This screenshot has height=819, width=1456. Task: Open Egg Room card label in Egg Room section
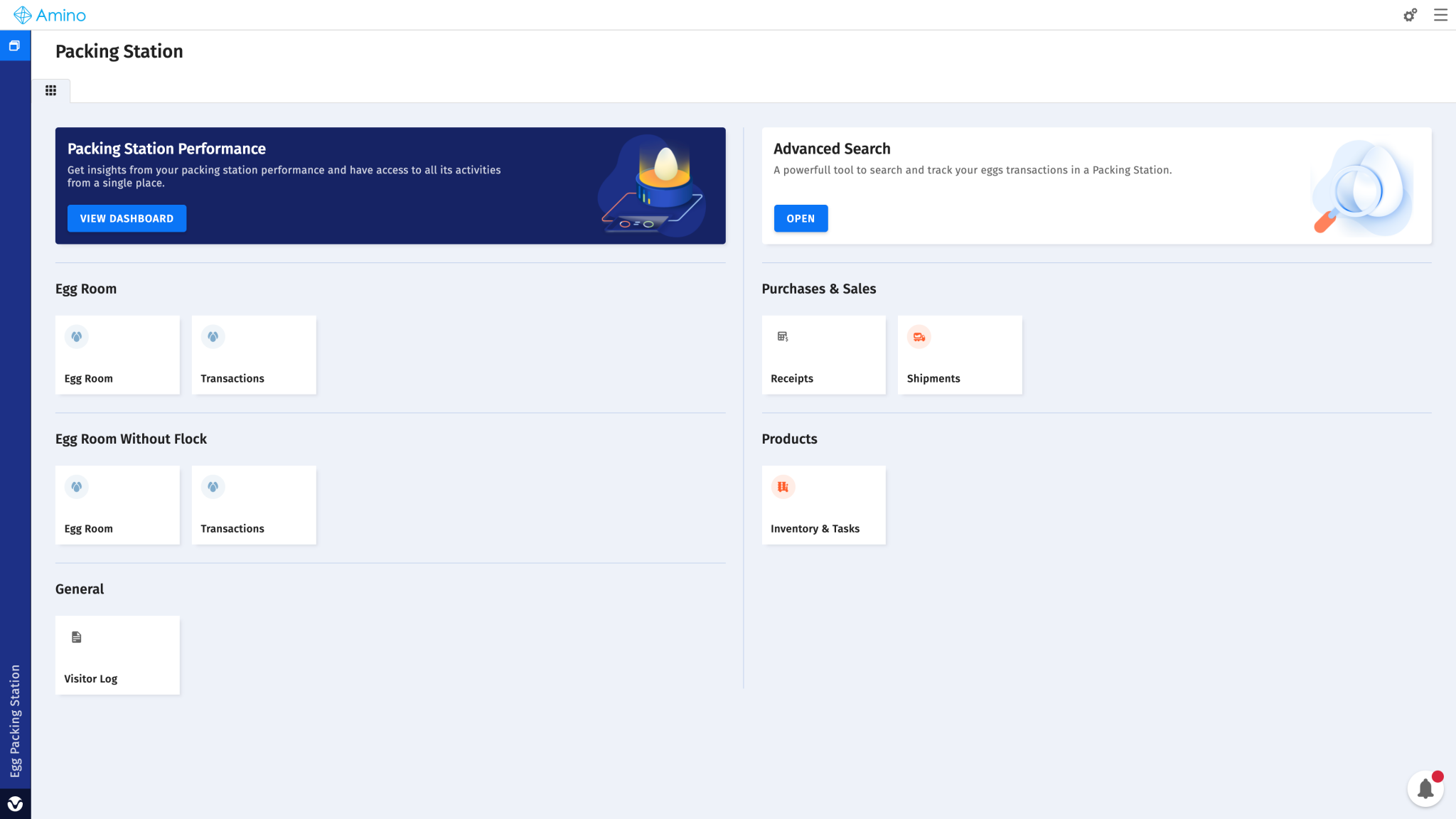click(88, 378)
